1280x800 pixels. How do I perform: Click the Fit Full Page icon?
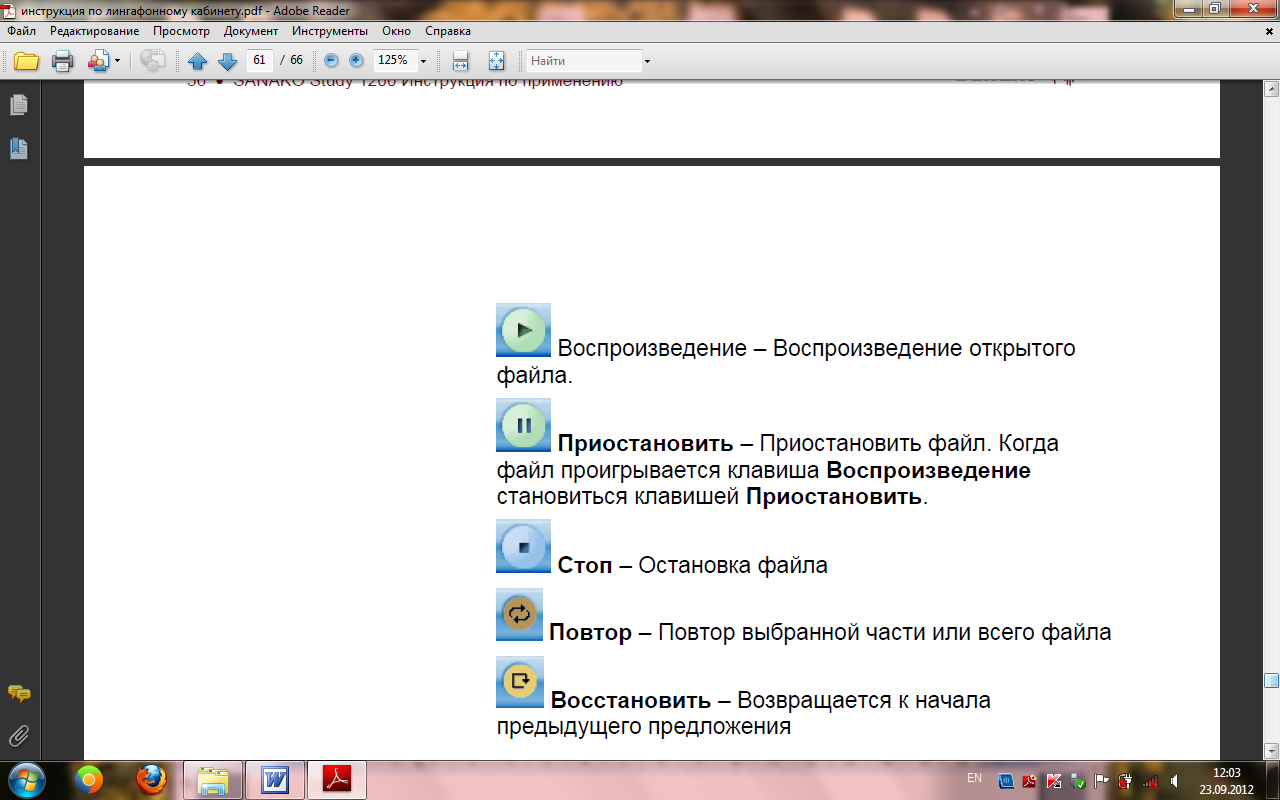coord(497,61)
